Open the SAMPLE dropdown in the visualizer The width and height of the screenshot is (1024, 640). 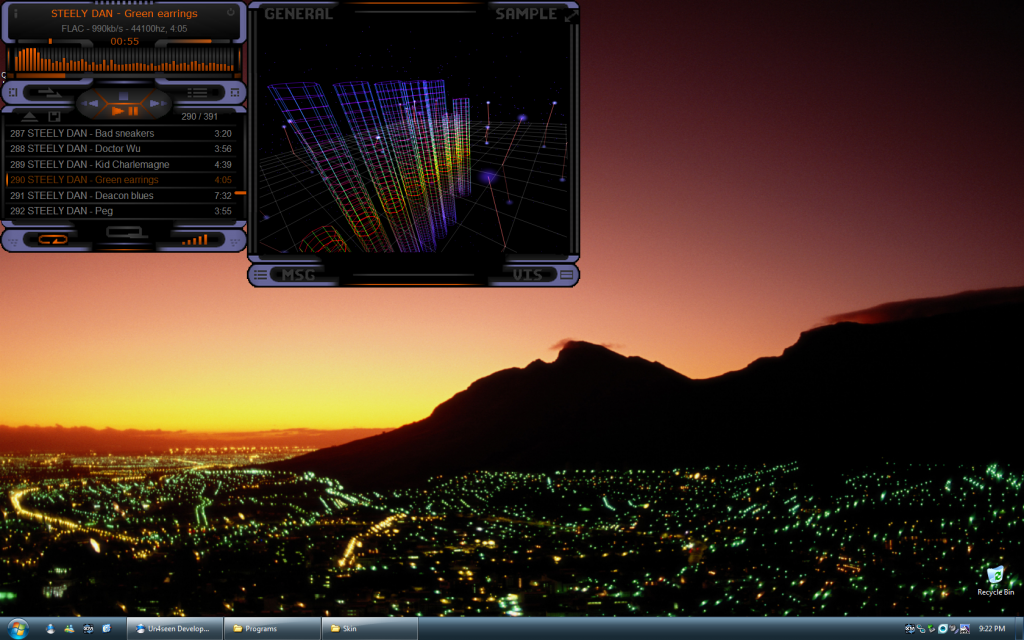click(x=525, y=14)
